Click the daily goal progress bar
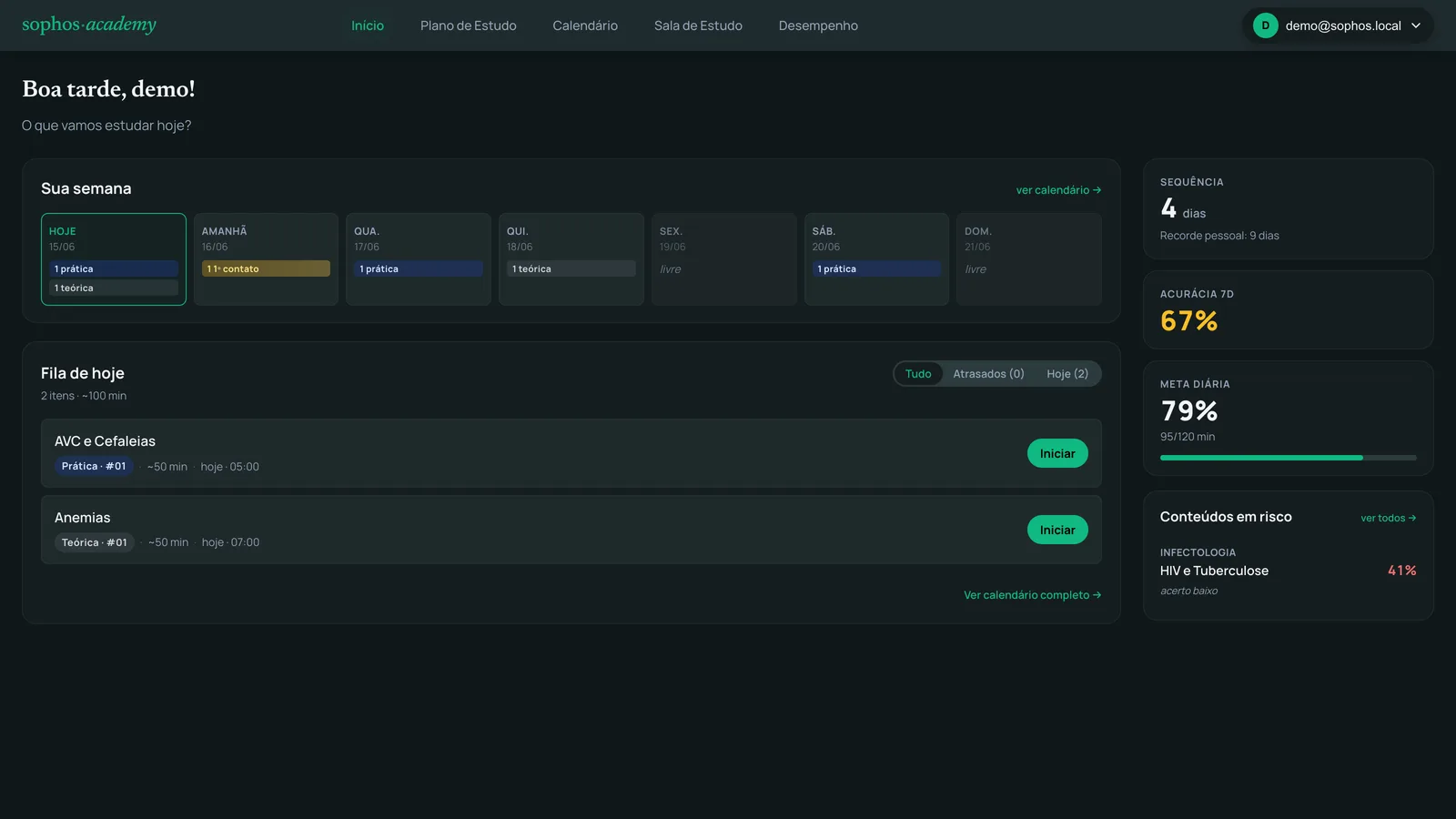The width and height of the screenshot is (1456, 819). (1289, 458)
